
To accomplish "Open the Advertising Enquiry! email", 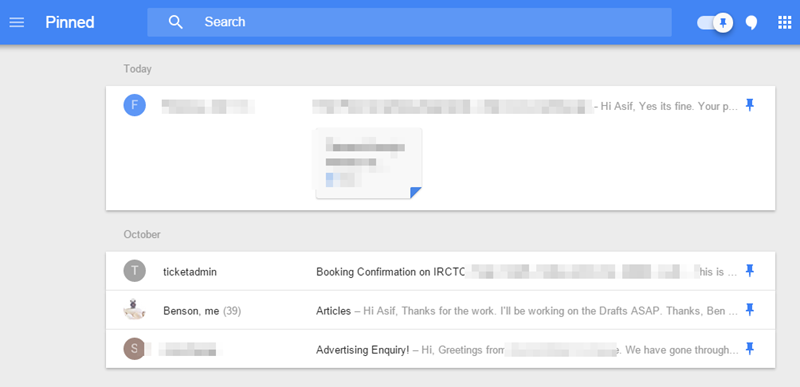I will [440, 349].
